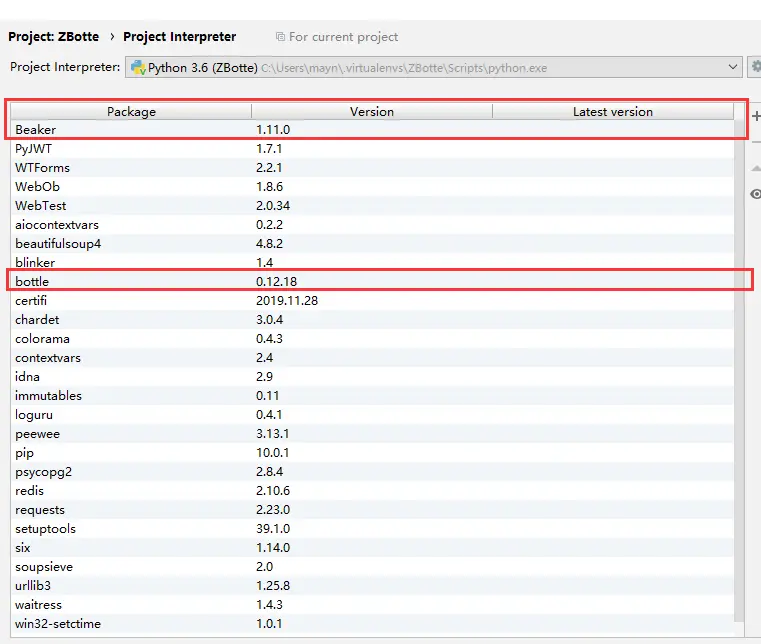
Task: Open the interpreter settings gear icon
Action: 755,66
